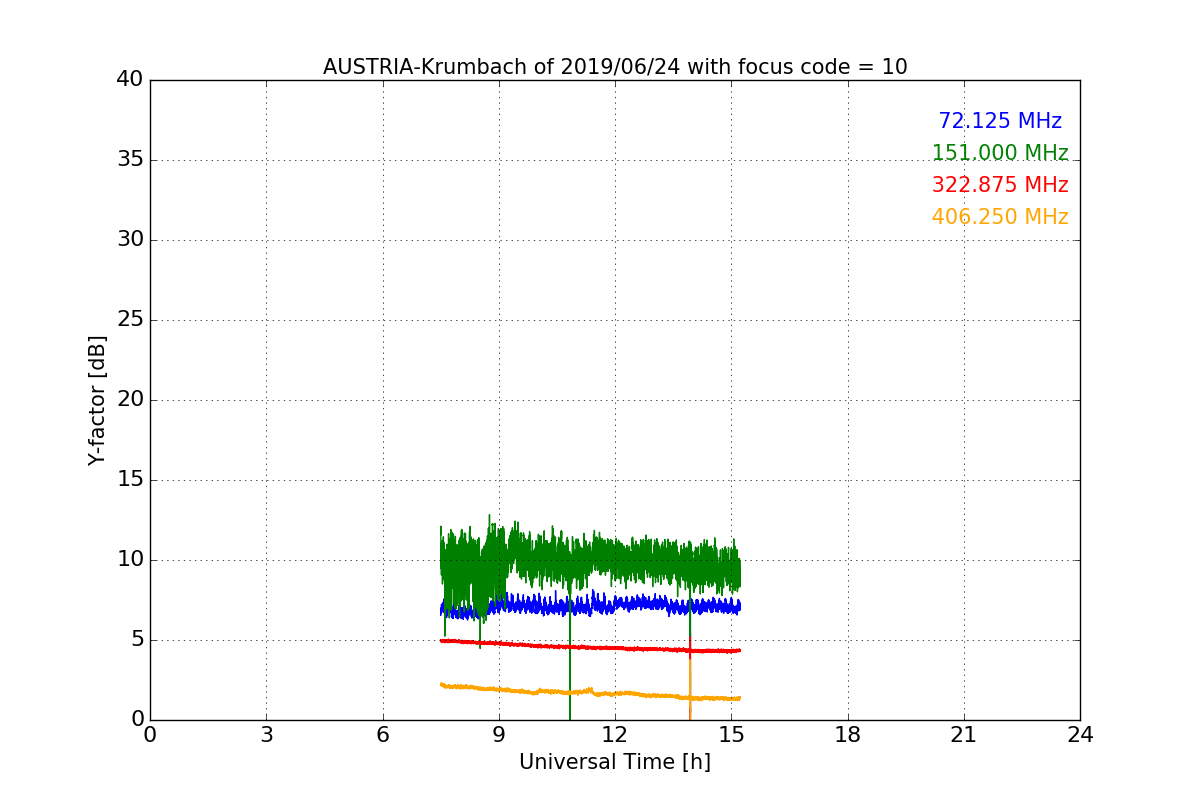Viewport: 1200px width, 800px height.
Task: Click the 151.000 MHz legend label
Action: pos(1000,153)
